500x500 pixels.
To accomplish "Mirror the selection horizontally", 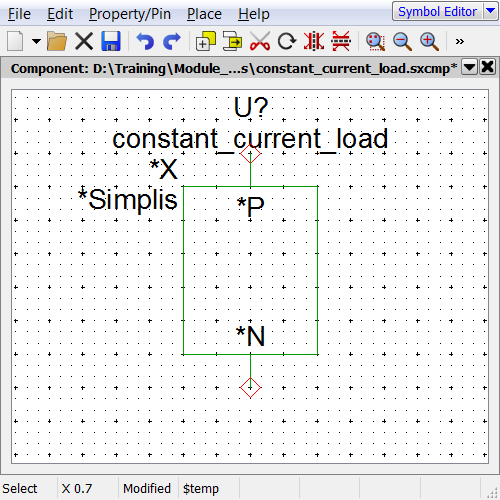I will pyautogui.click(x=314, y=41).
